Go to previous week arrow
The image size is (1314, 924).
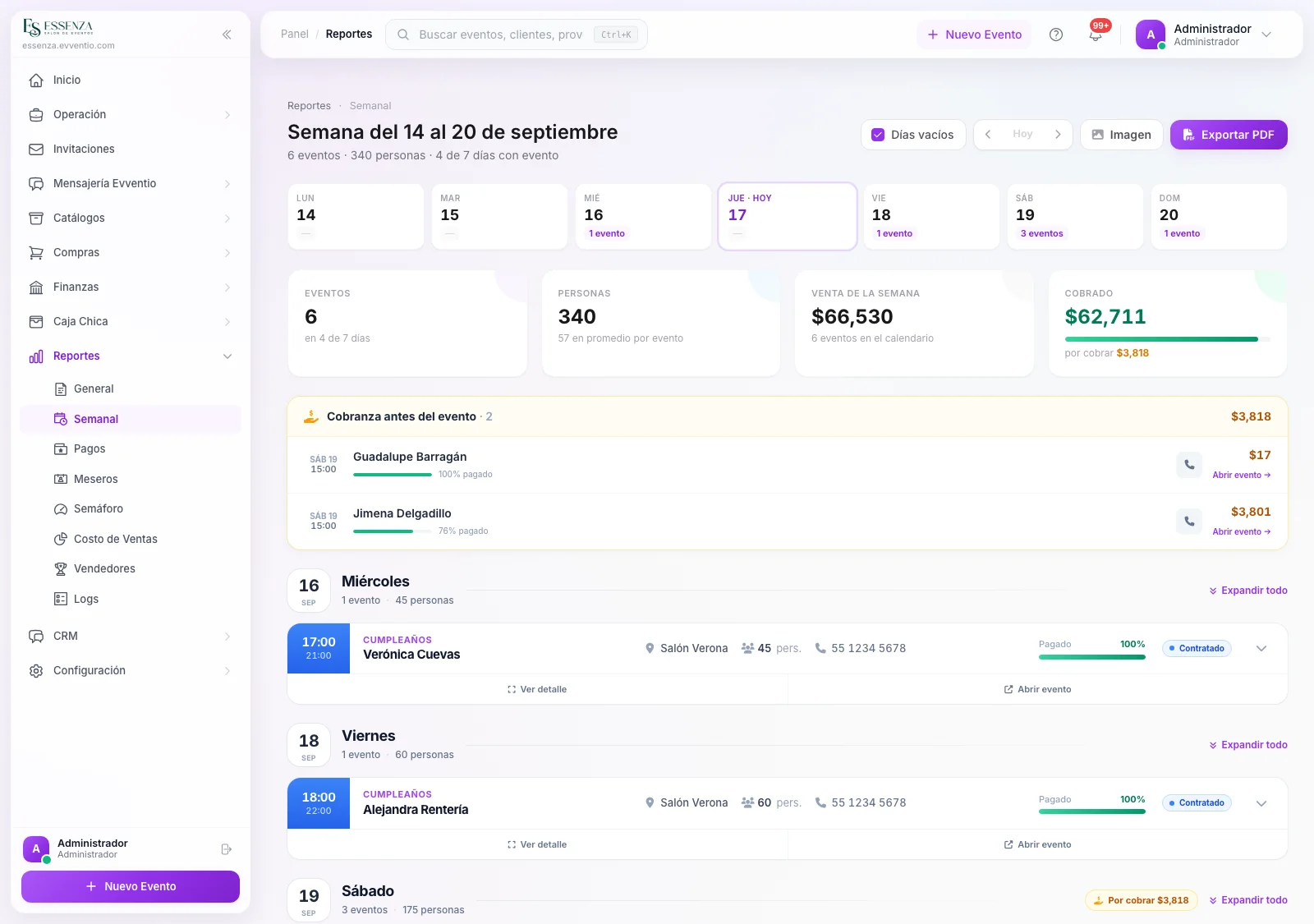pos(988,135)
